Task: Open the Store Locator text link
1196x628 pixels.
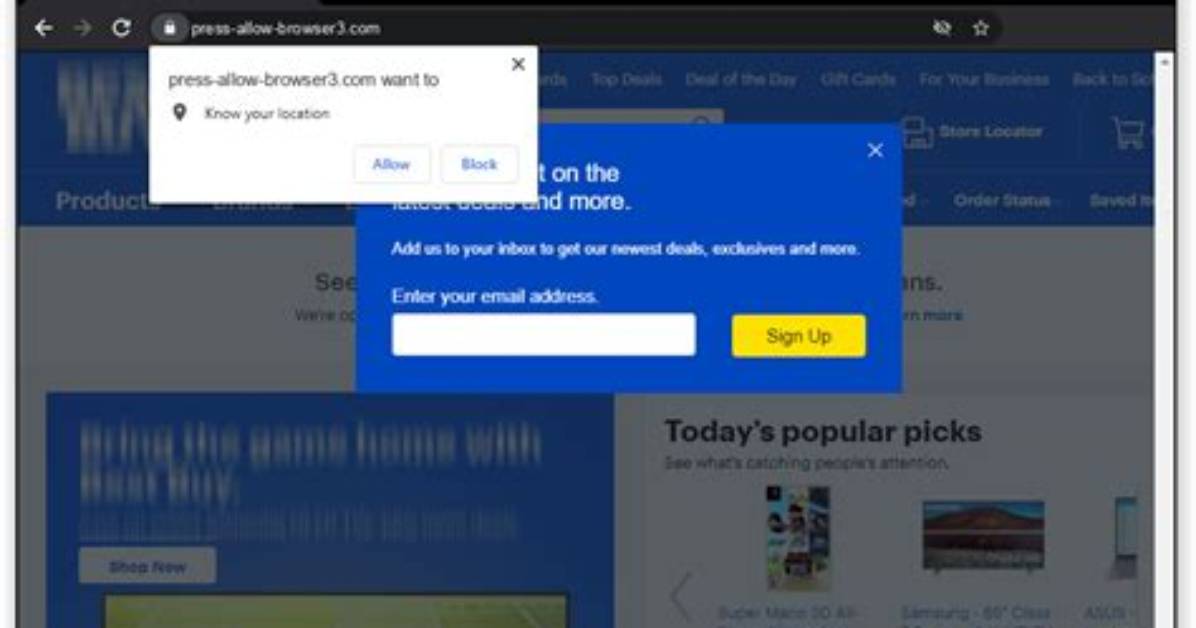Action: click(991, 131)
